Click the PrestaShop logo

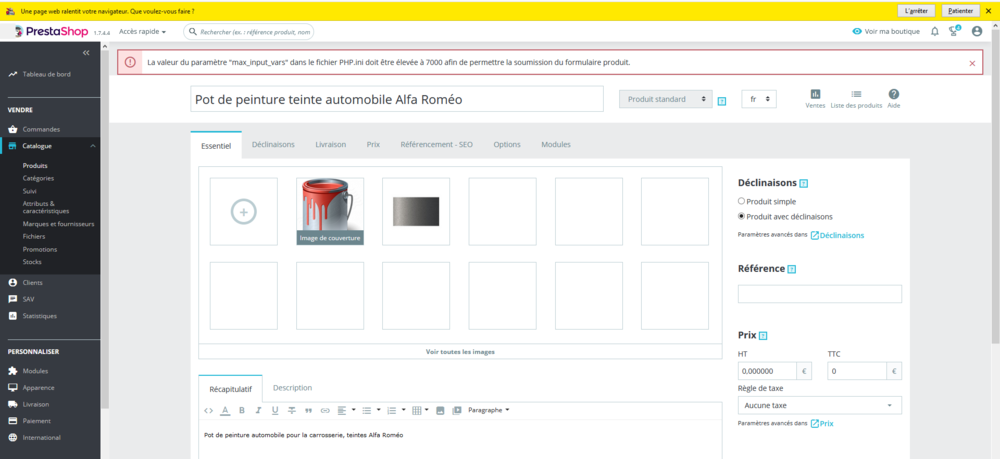52,32
